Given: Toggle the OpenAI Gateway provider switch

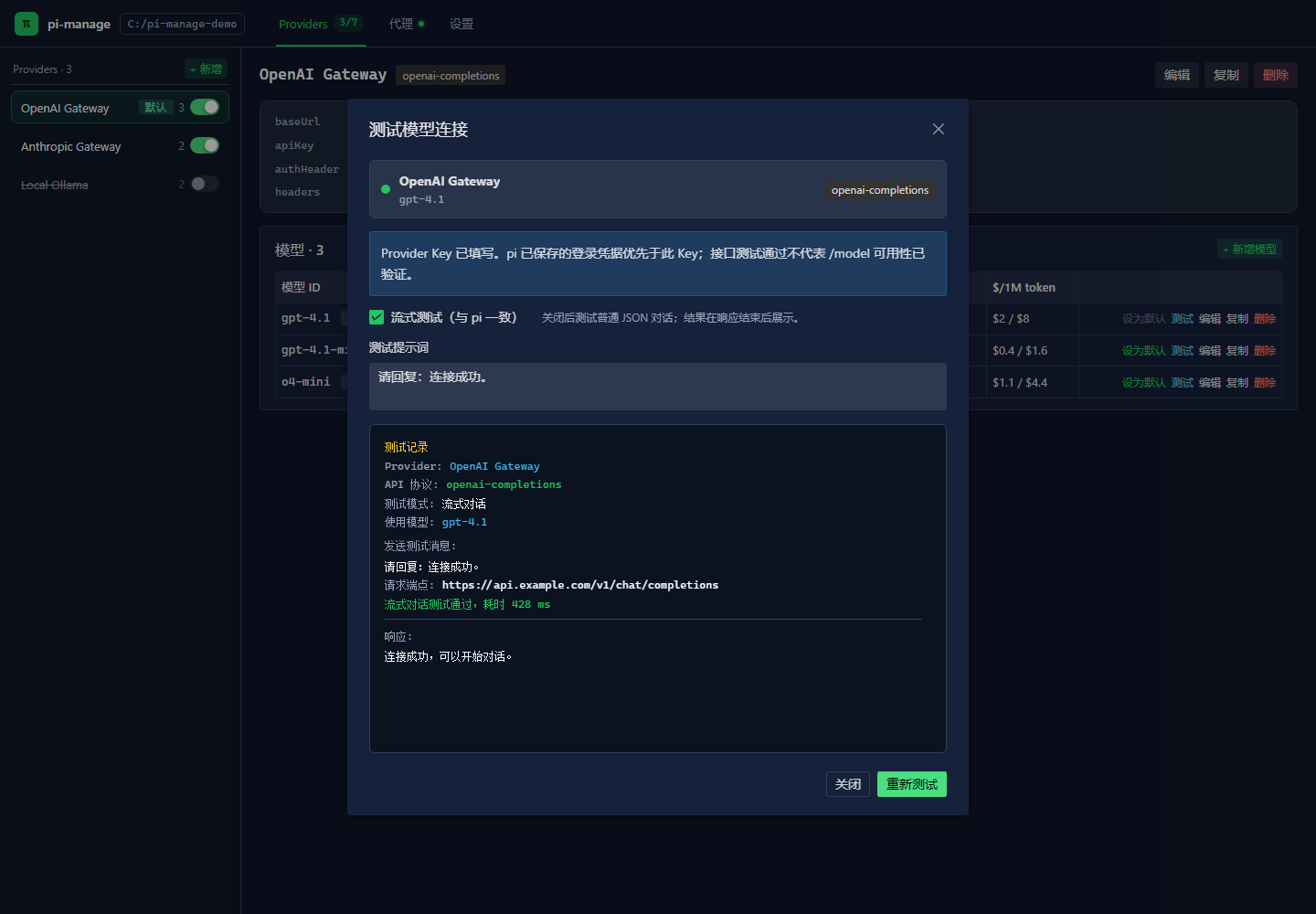Looking at the screenshot, I should coord(205,107).
